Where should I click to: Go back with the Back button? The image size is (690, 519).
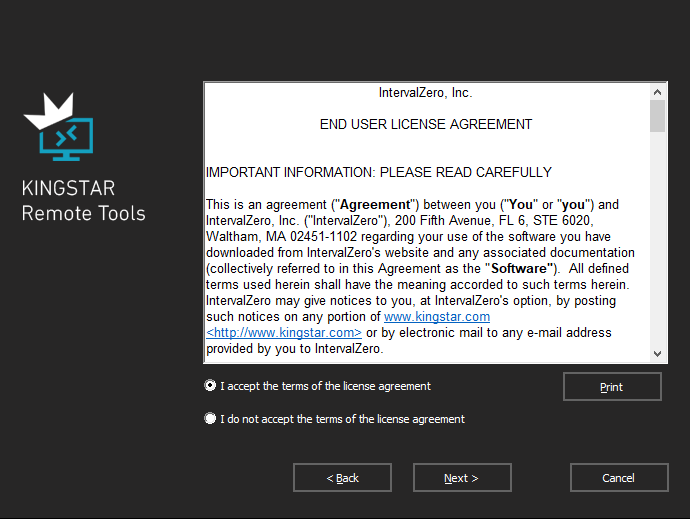point(342,478)
